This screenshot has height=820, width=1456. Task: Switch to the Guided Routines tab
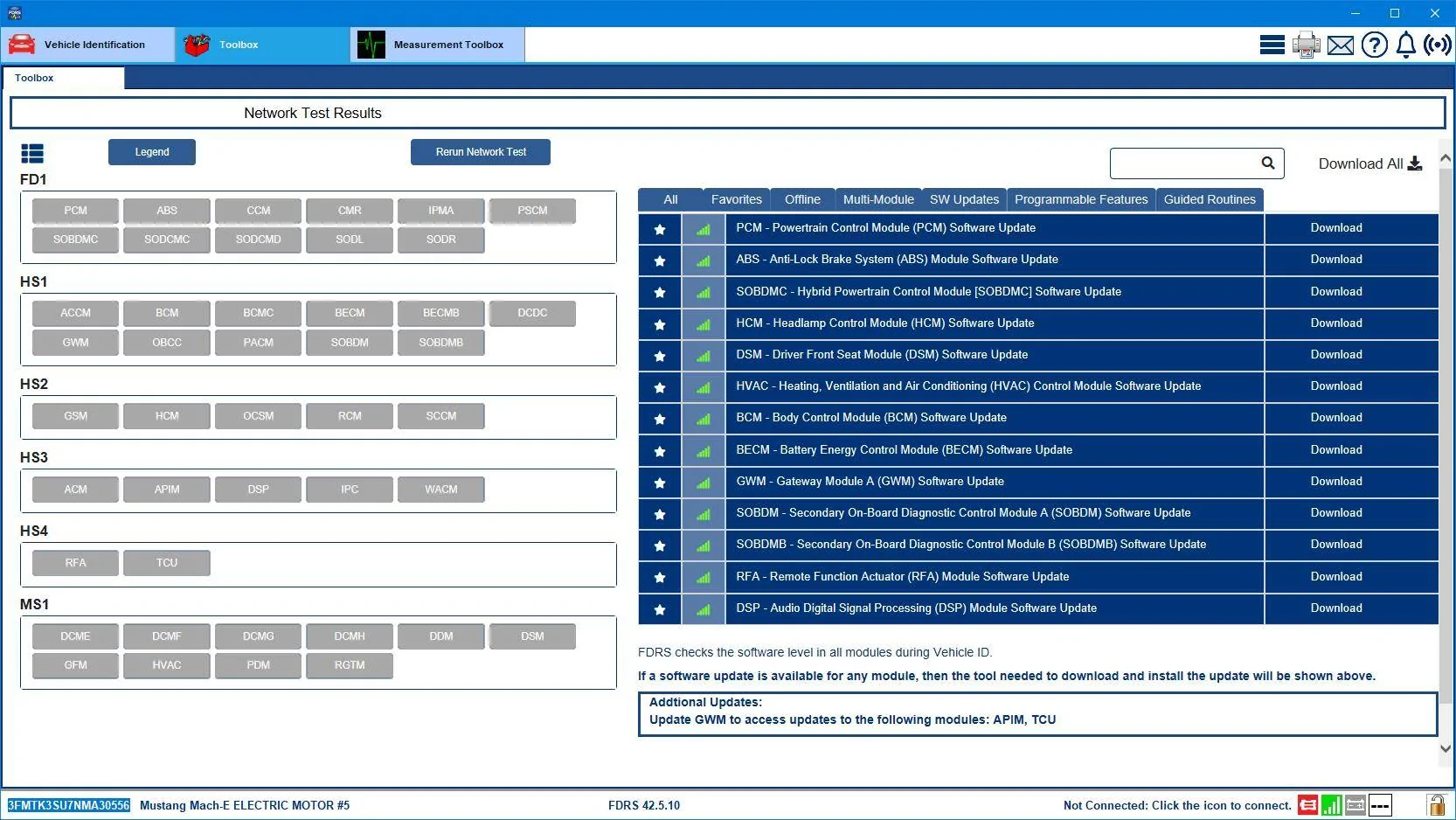tap(1210, 199)
